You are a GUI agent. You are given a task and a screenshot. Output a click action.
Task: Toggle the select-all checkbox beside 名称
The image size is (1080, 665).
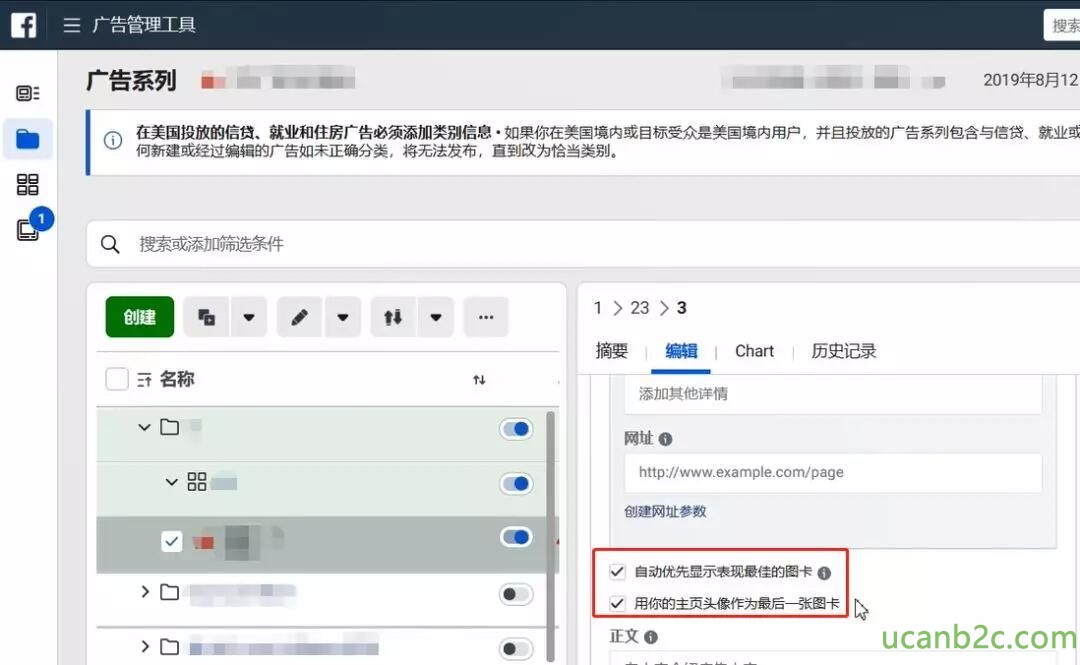117,379
